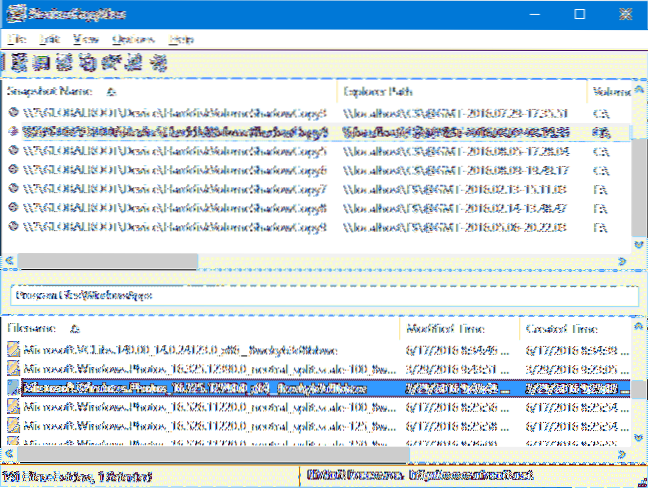Click the snapshot icon of the last snapshot row

coord(13,226)
